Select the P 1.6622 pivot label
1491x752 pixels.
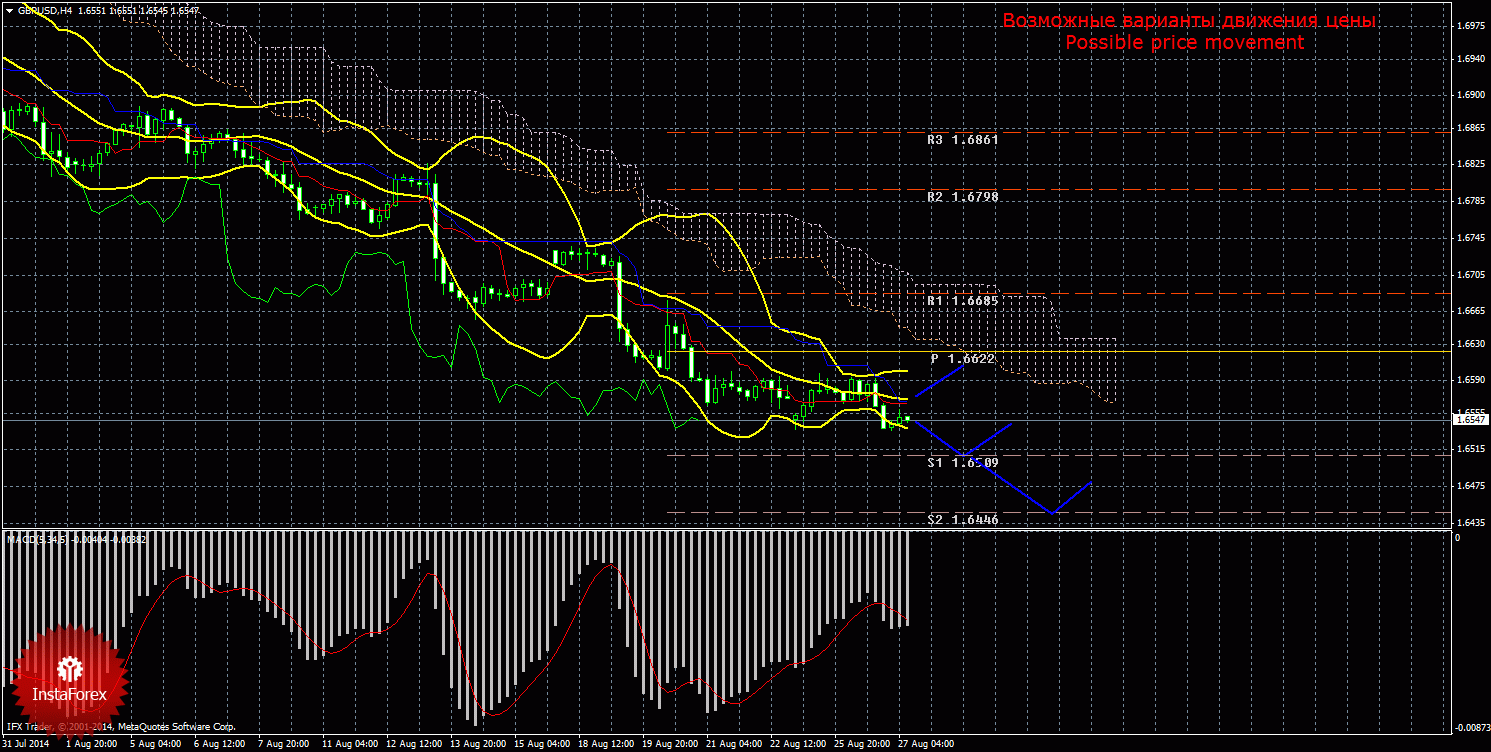pyautogui.click(x=962, y=358)
